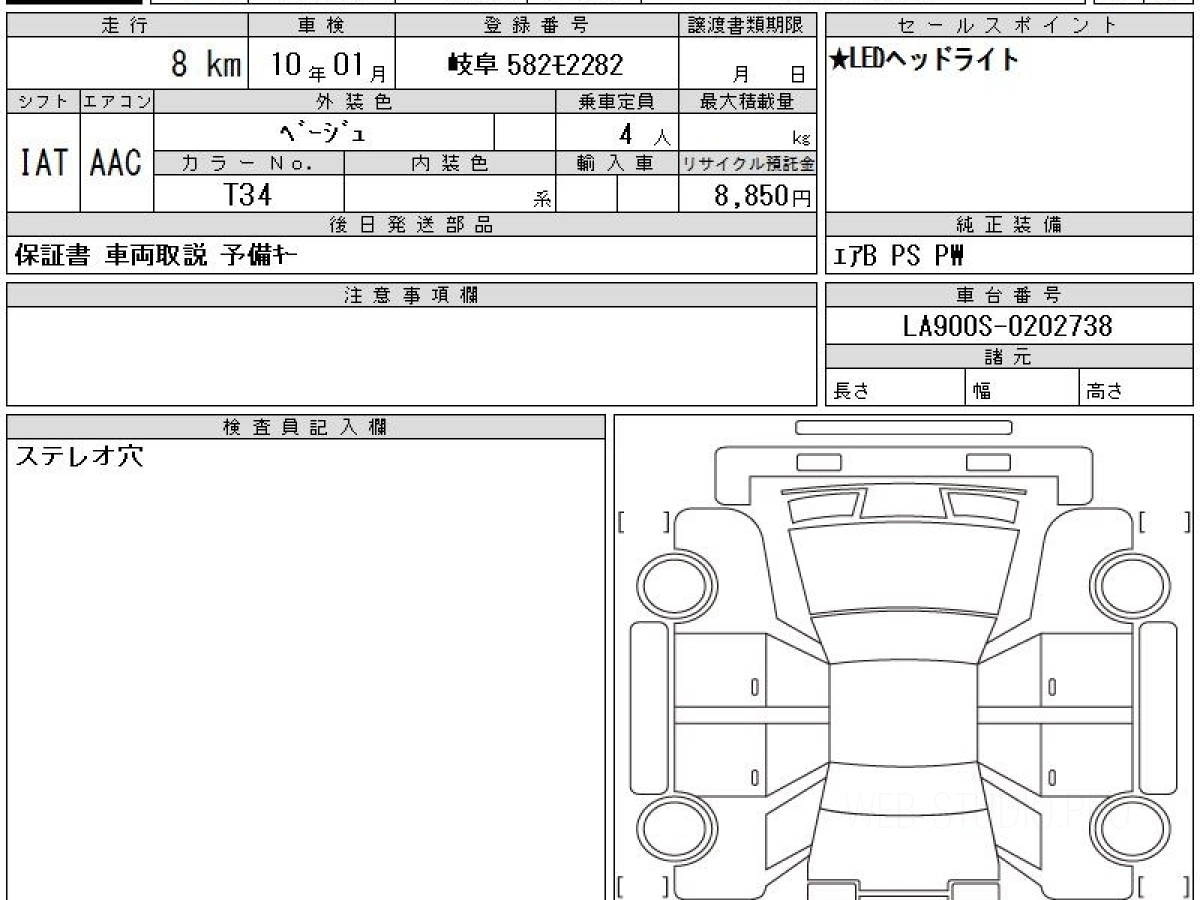Viewport: 1200px width, 900px height.
Task: Click the 輸入車 header
Action: point(616,163)
